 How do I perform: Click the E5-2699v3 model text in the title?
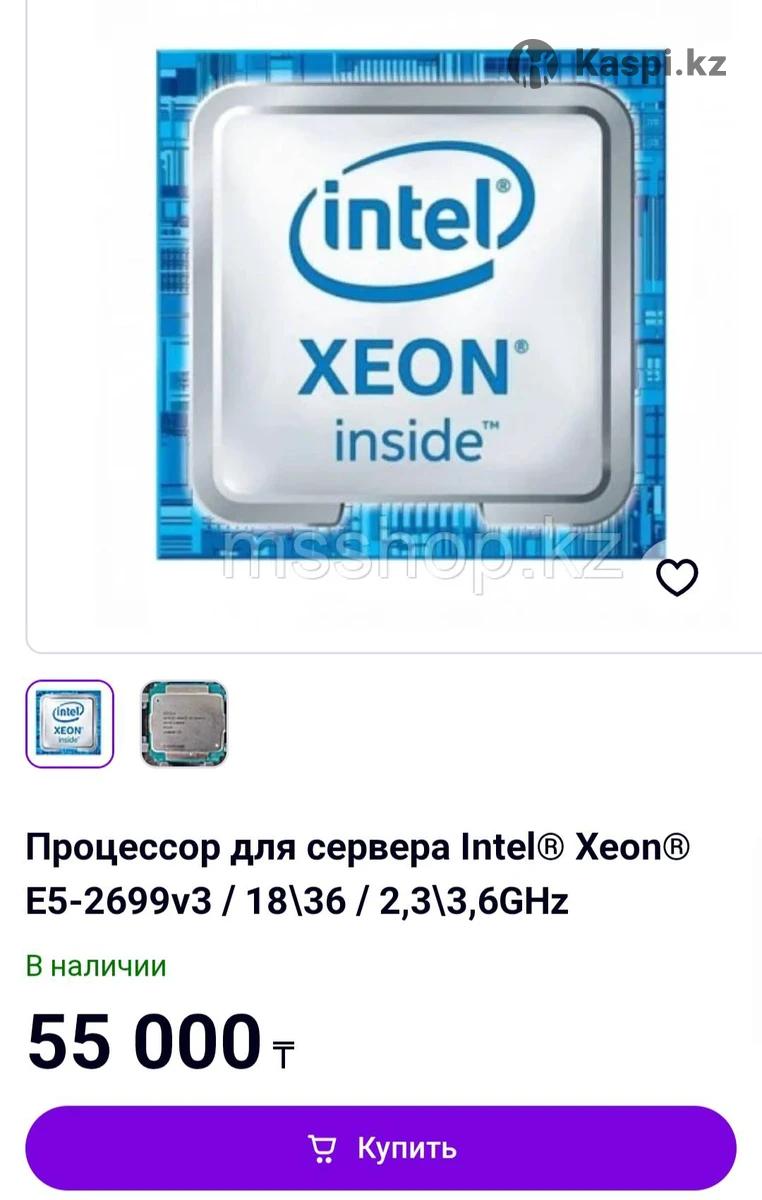tap(119, 902)
